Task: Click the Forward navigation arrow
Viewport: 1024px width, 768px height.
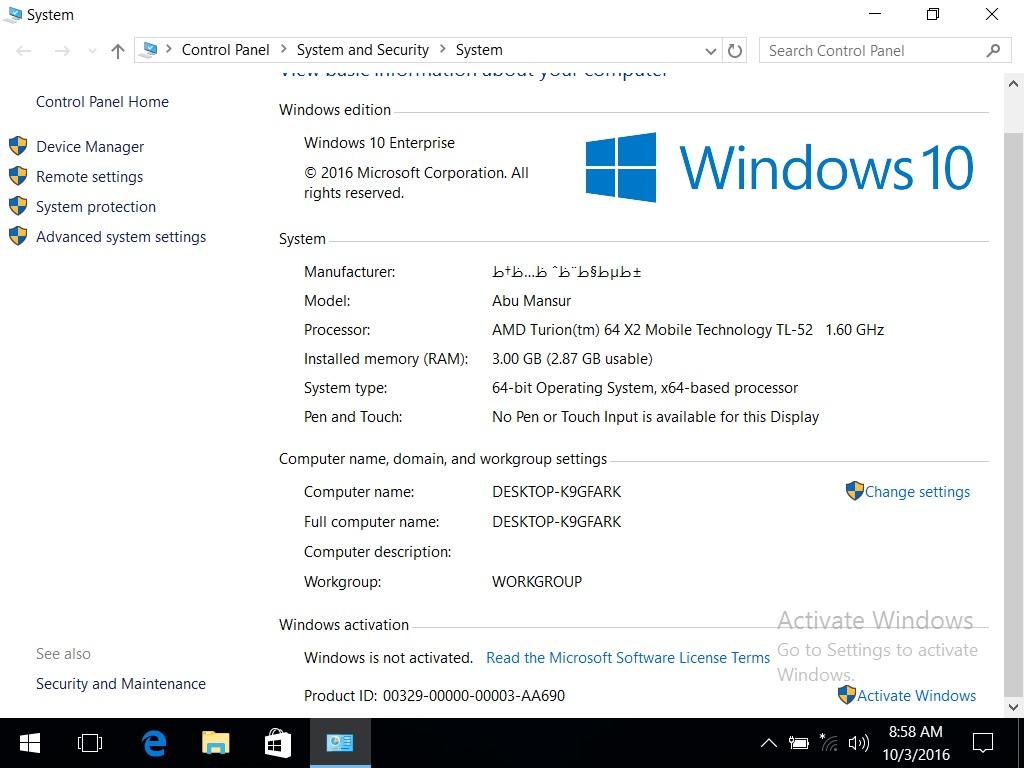Action: click(x=62, y=51)
